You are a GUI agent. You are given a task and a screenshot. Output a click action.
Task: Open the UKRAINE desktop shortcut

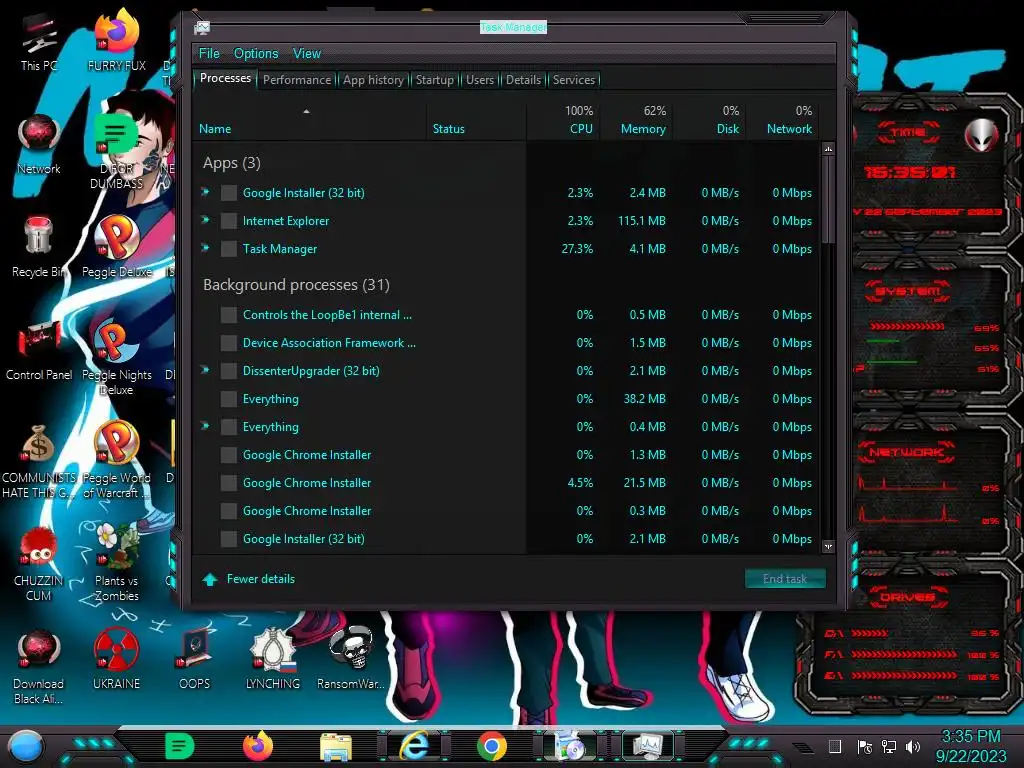[x=116, y=660]
